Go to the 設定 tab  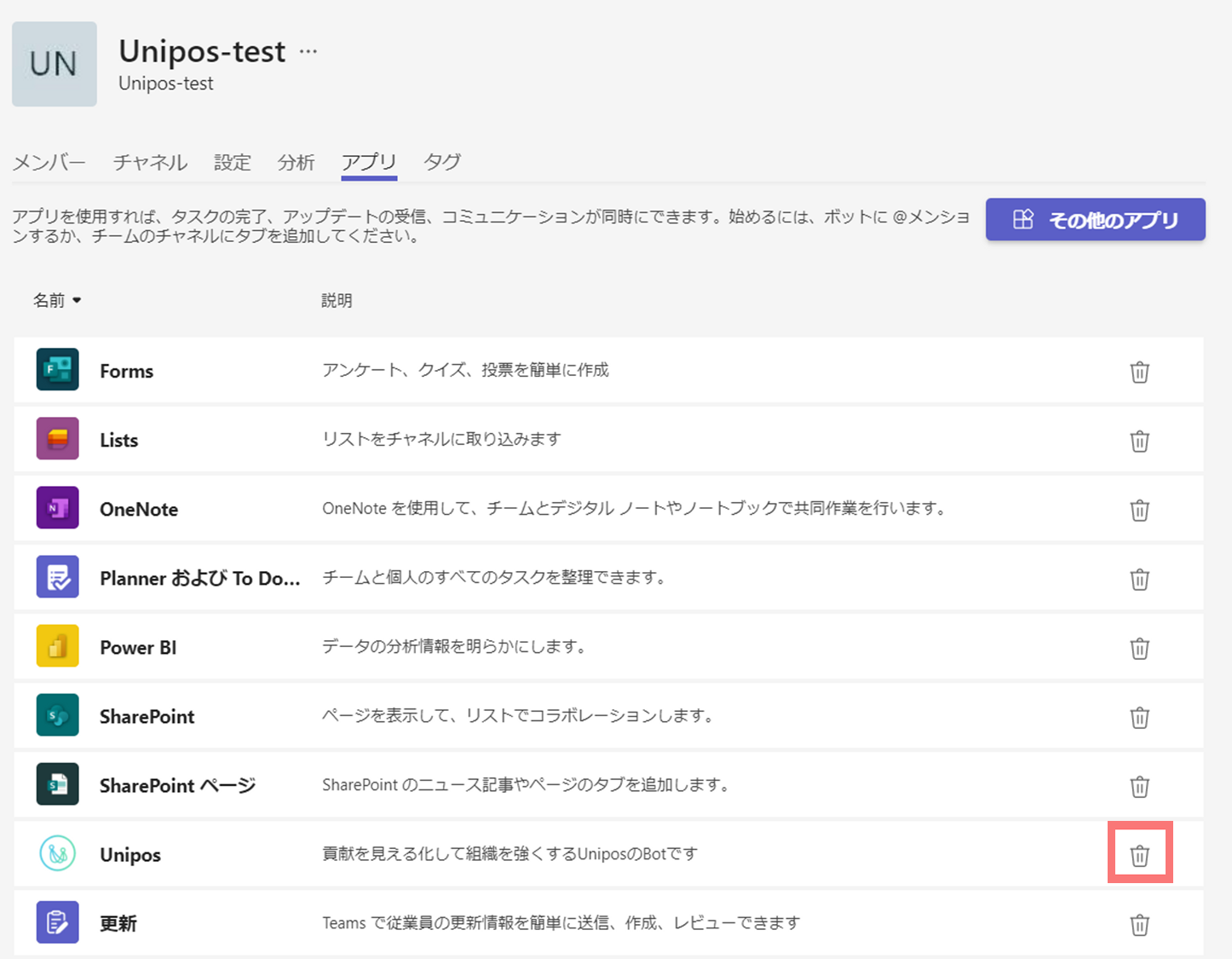coord(233,162)
